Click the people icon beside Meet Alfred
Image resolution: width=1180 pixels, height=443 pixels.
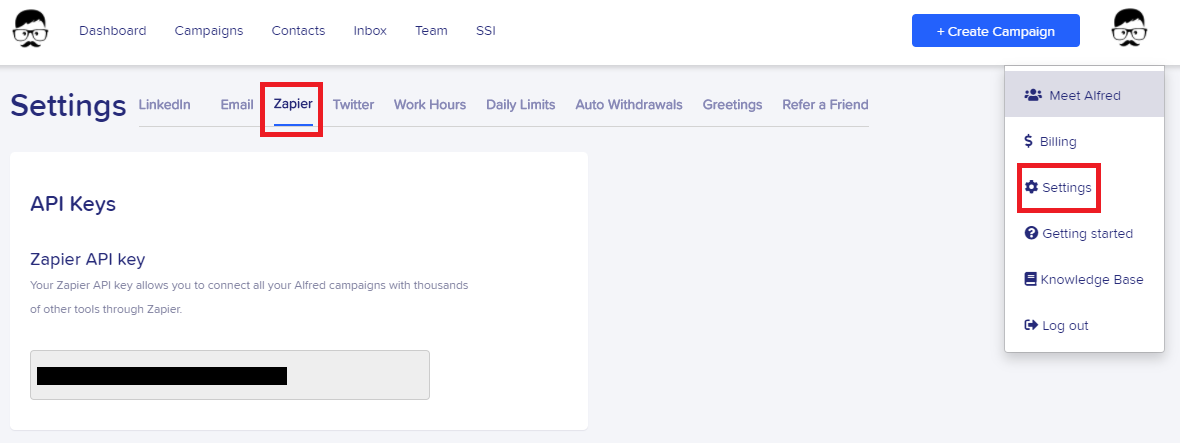1033,96
